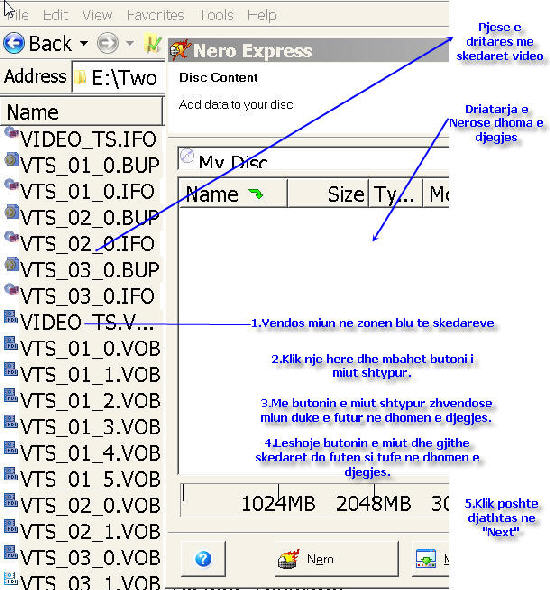
Task: Click the Explorer Name column header
Action: [82, 112]
